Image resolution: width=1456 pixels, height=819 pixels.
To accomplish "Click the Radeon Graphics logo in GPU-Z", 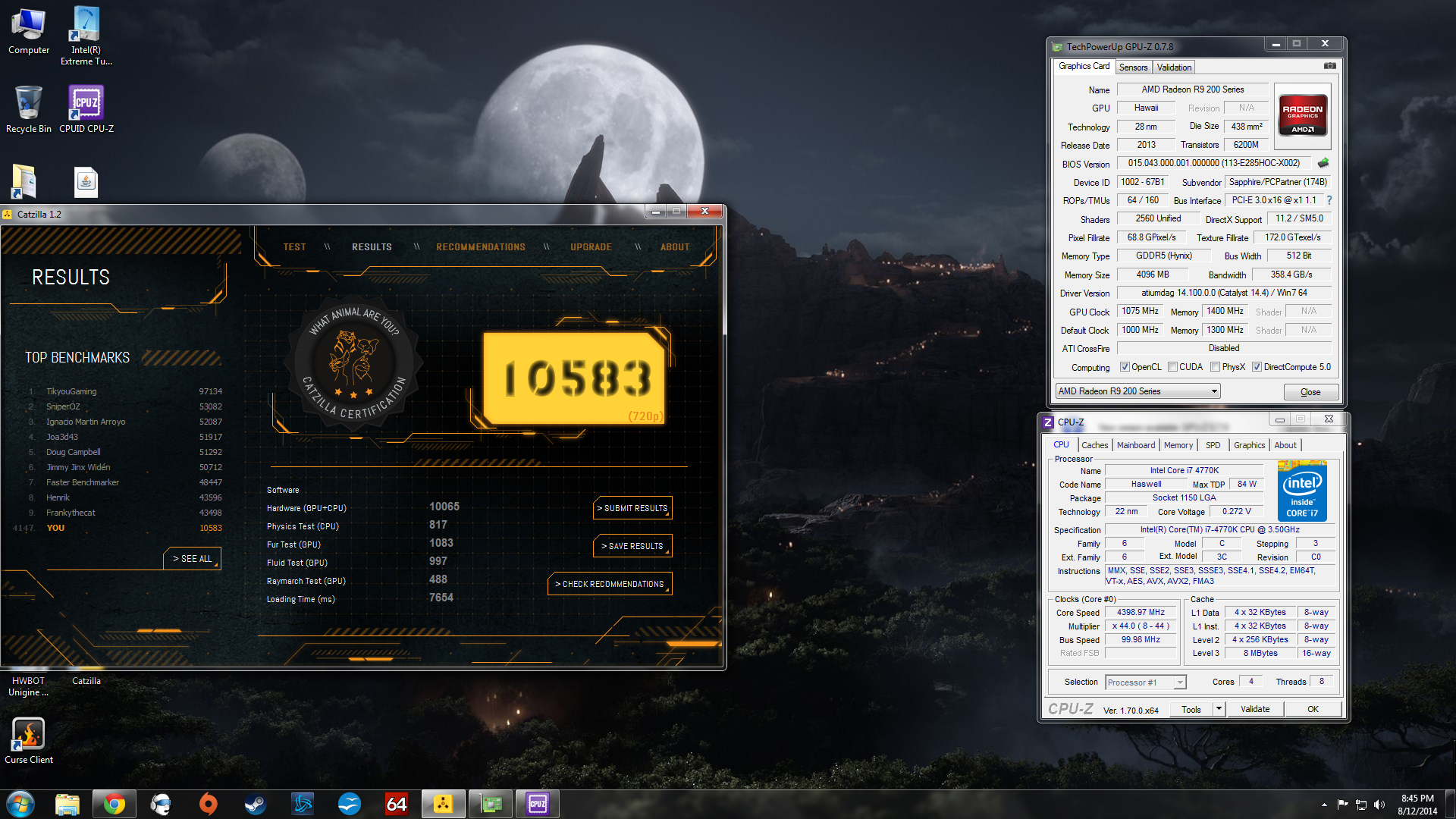I will tap(1302, 115).
